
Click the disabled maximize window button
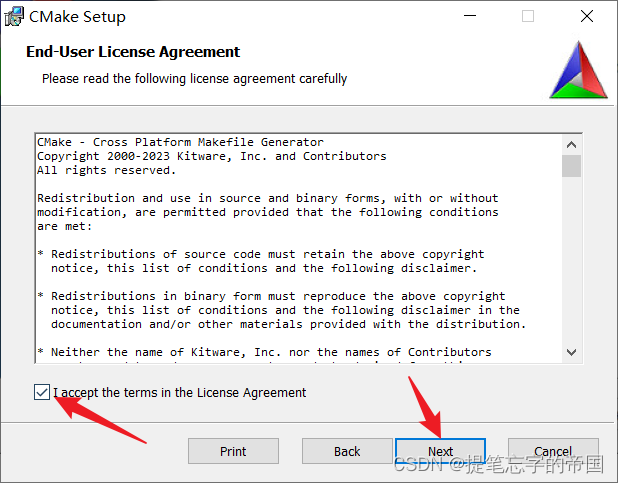[x=528, y=16]
